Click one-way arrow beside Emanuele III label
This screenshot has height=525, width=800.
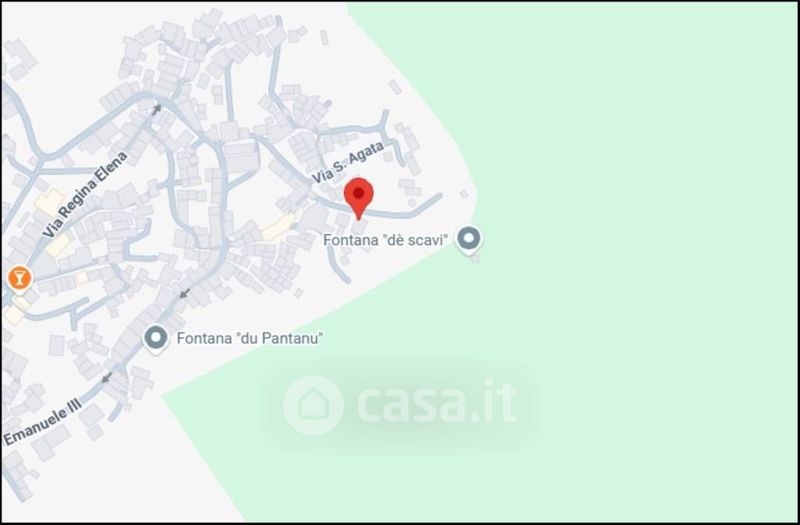click(x=107, y=378)
